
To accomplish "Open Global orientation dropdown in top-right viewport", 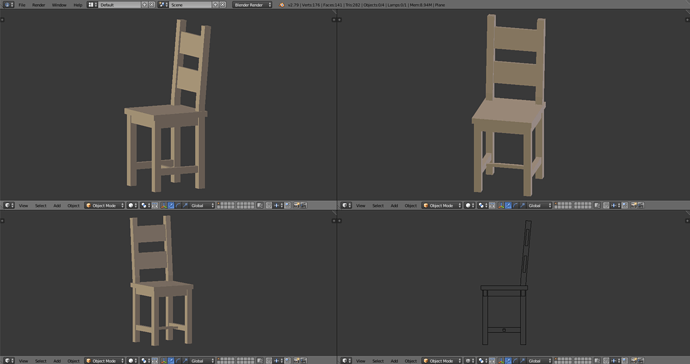I will point(540,205).
